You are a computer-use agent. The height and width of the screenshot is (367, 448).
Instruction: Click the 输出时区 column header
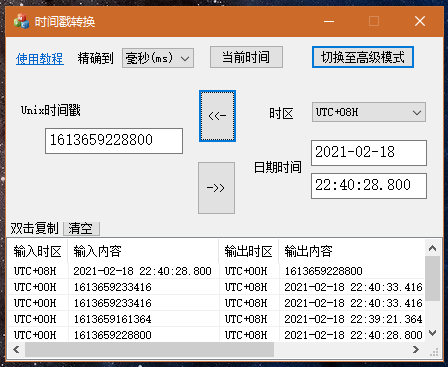click(x=249, y=251)
